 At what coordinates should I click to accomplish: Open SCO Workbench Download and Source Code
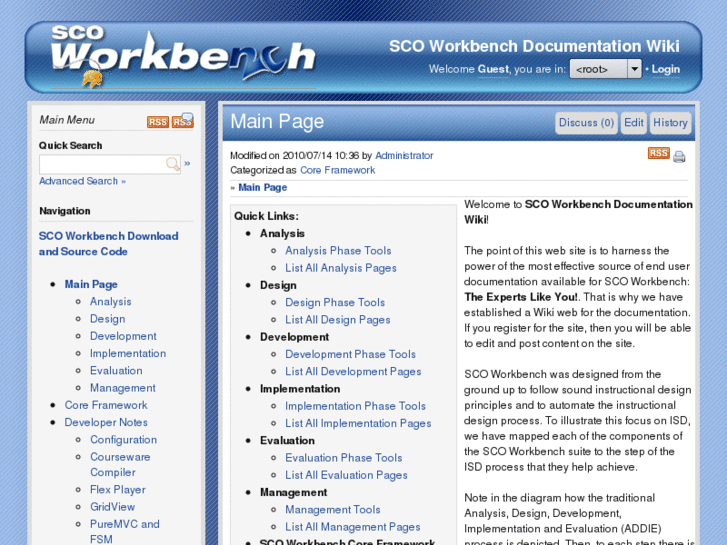point(108,244)
